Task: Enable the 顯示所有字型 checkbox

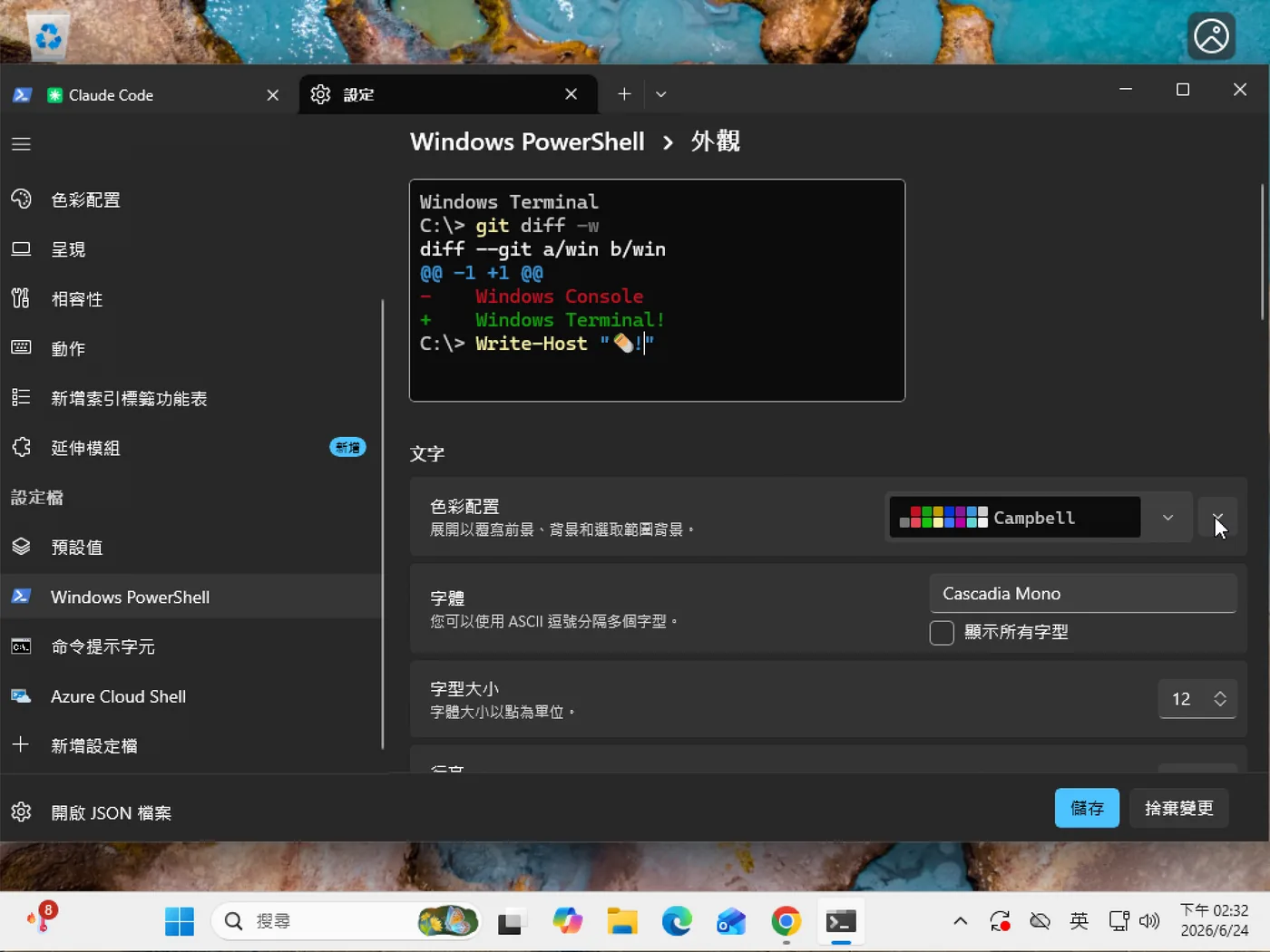Action: 942,633
